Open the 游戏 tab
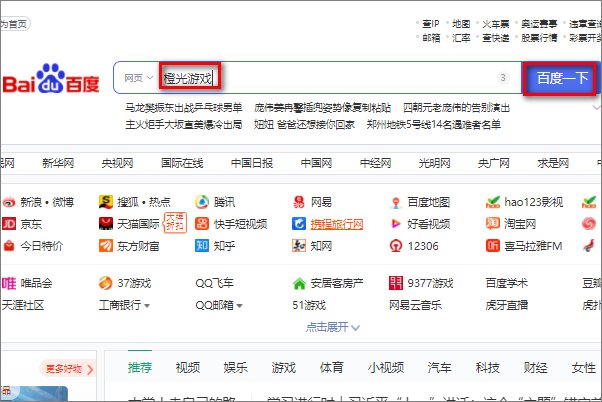602x402 pixels. [x=284, y=367]
